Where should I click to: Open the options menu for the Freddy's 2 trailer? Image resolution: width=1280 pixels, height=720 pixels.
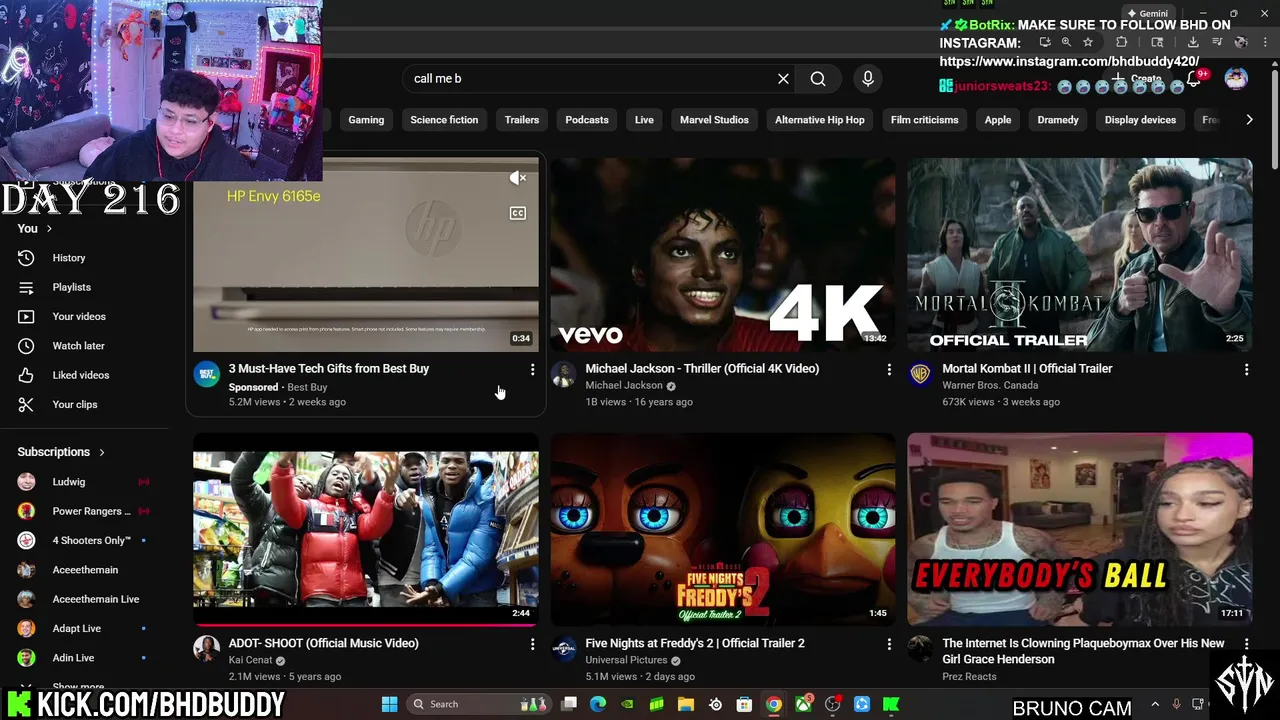pos(889,645)
